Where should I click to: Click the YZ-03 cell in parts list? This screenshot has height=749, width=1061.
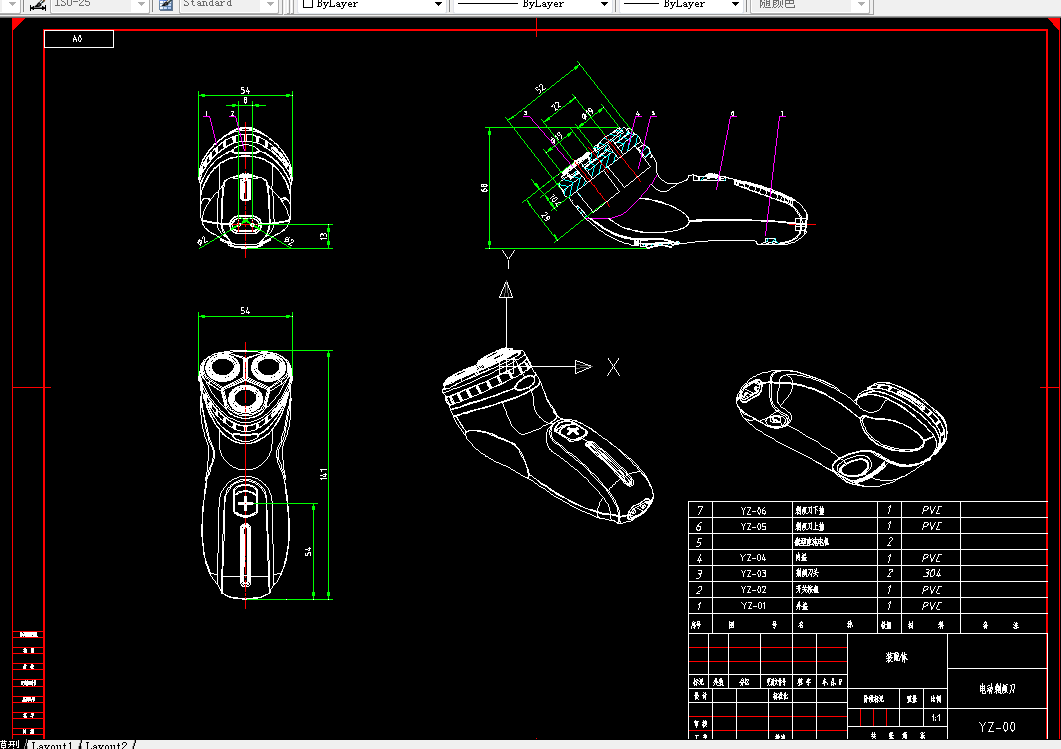click(752, 574)
